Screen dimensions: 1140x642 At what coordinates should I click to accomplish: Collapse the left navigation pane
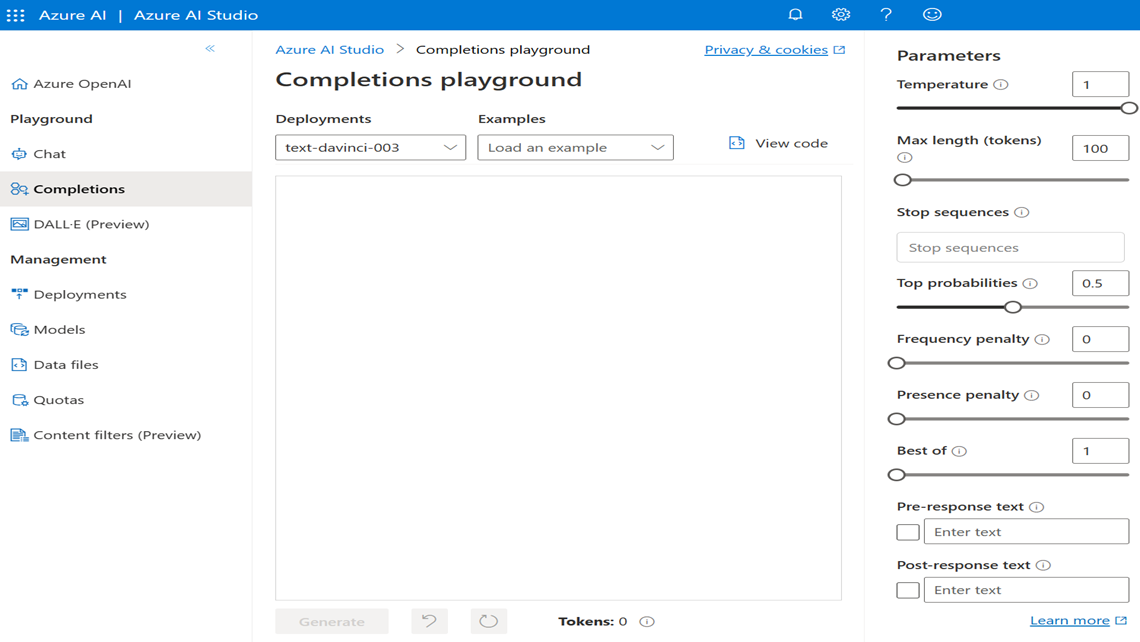[210, 49]
